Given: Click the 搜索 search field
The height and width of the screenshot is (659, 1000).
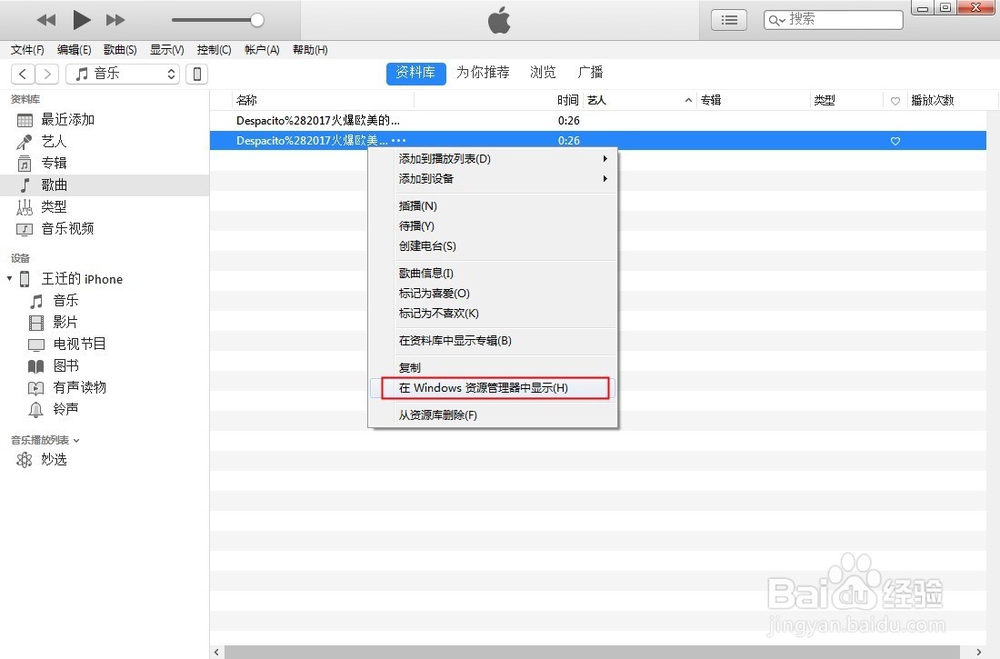Looking at the screenshot, I should [x=833, y=20].
